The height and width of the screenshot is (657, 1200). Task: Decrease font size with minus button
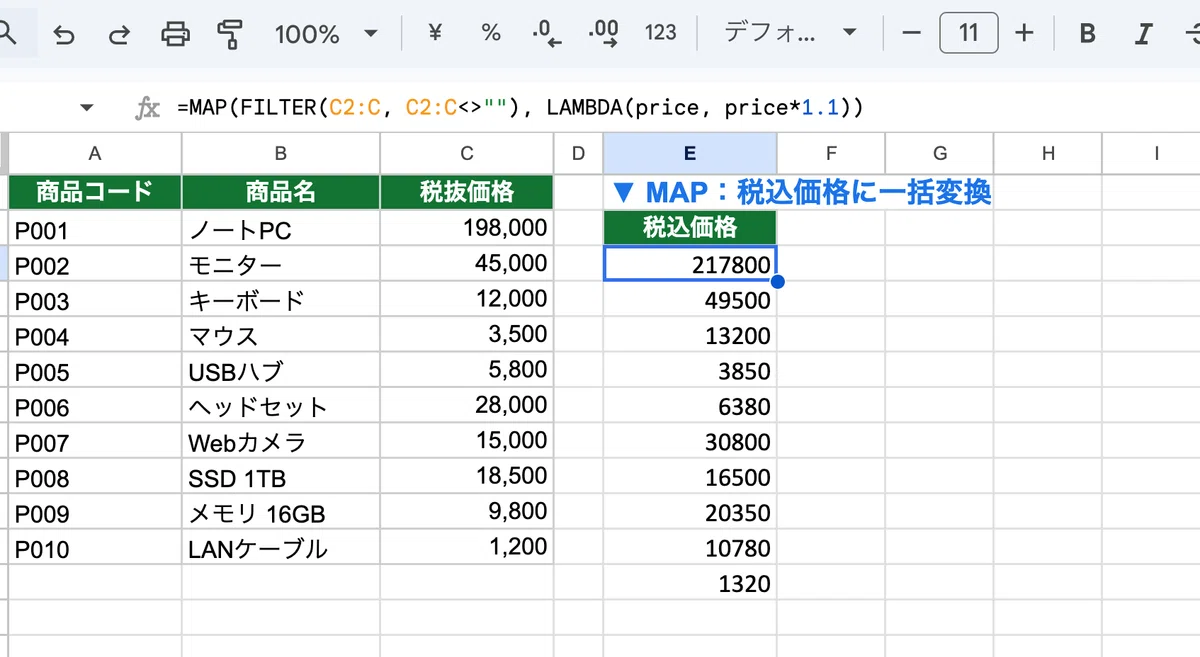pos(911,33)
